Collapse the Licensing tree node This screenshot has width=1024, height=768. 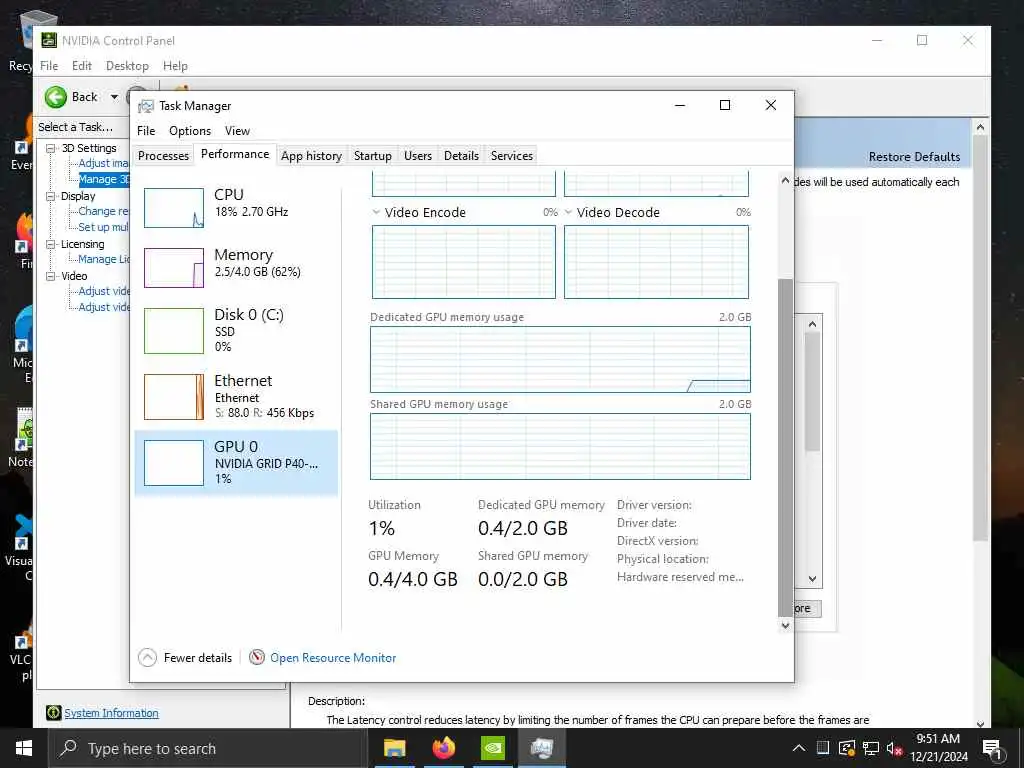click(x=50, y=244)
